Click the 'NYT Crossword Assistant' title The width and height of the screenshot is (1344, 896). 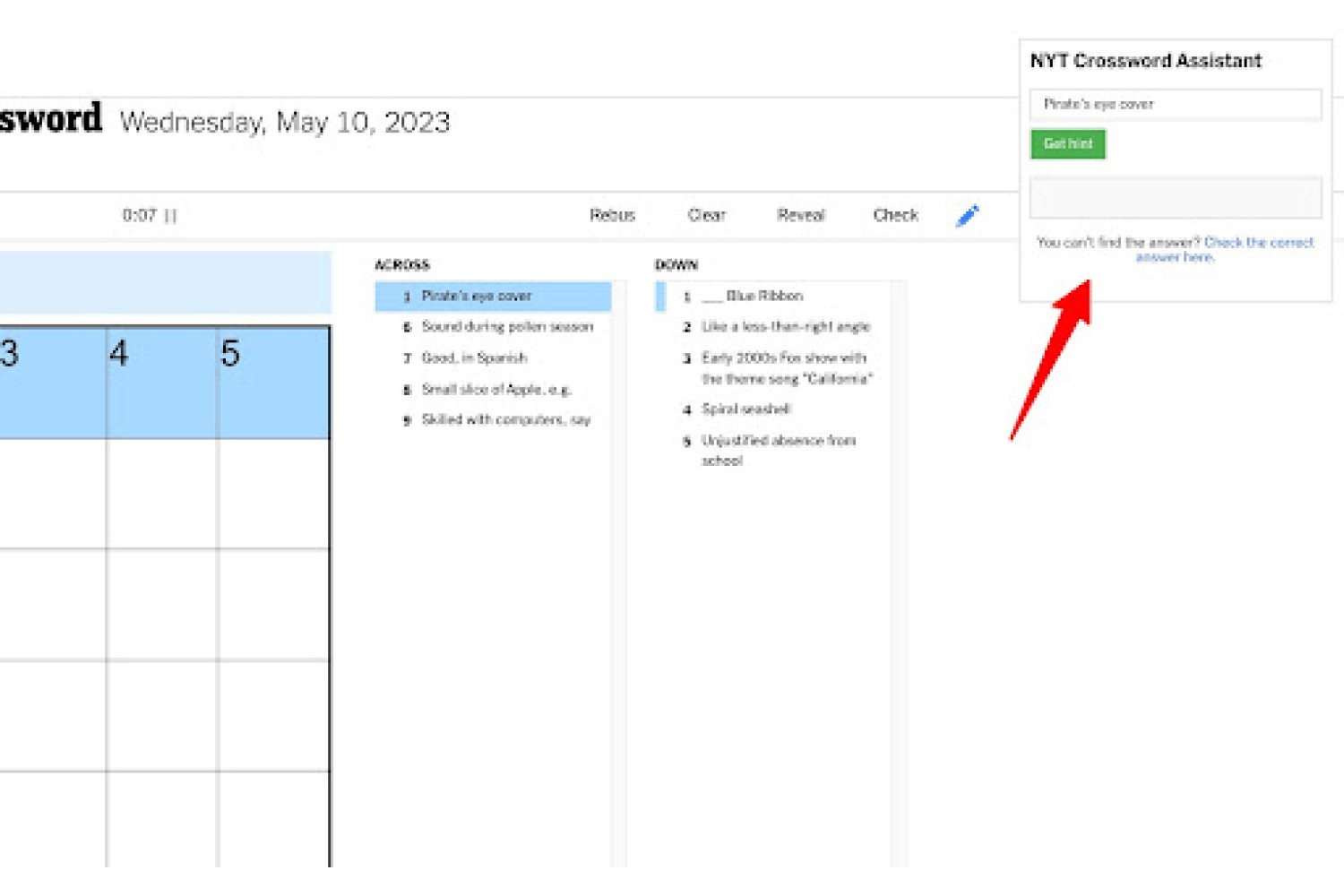(1146, 61)
